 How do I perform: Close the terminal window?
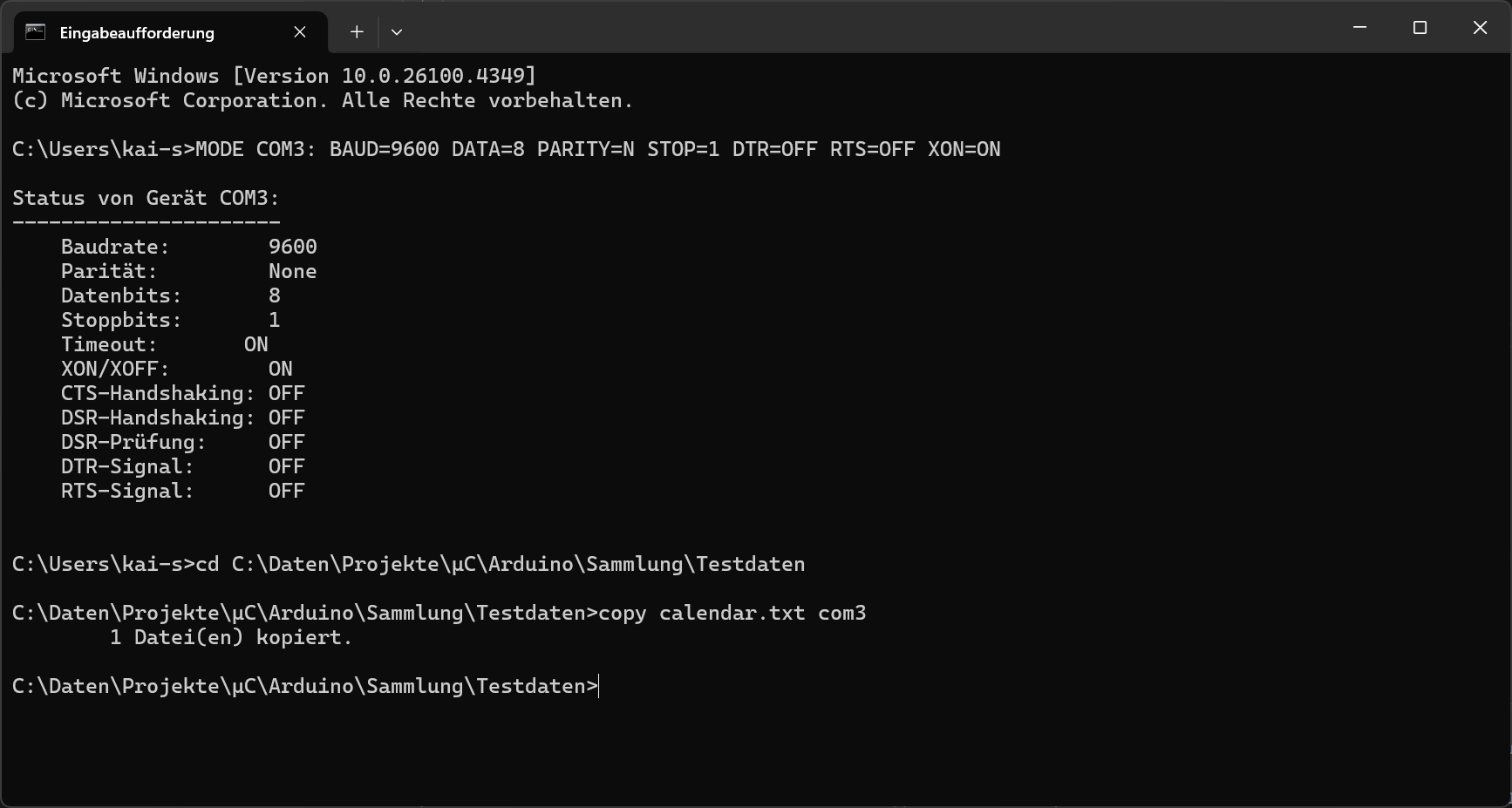coord(1480,28)
